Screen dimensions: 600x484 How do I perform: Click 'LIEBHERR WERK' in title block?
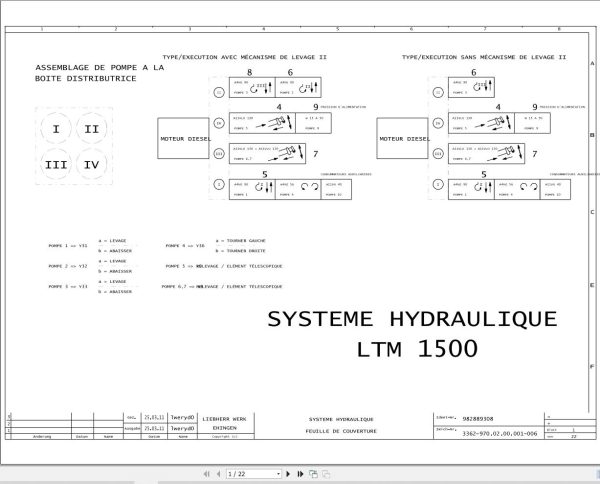224,419
